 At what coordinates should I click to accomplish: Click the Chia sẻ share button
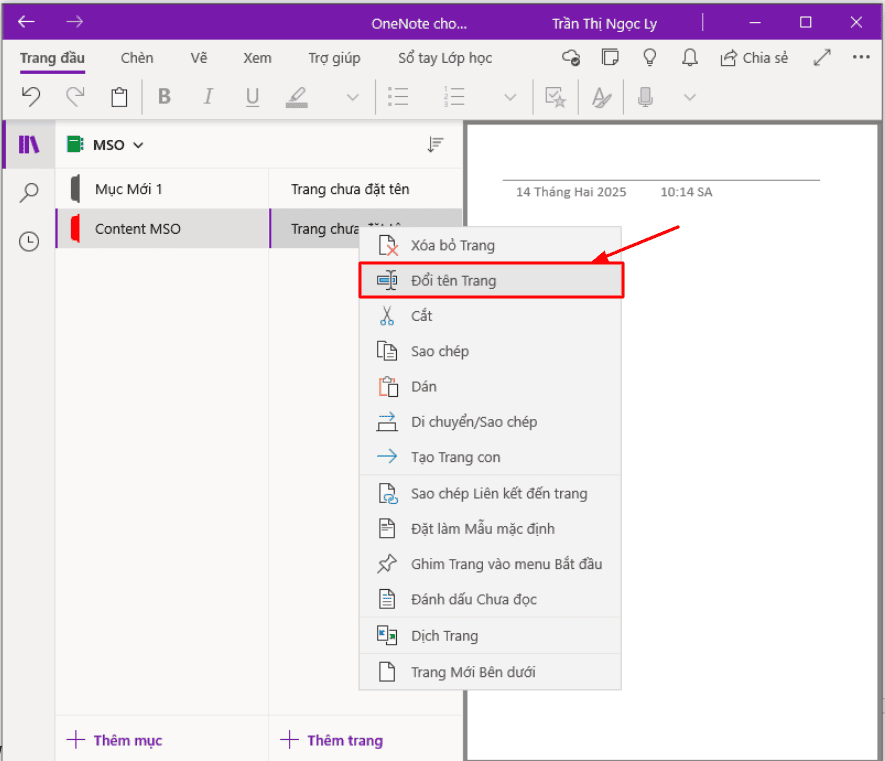(754, 58)
